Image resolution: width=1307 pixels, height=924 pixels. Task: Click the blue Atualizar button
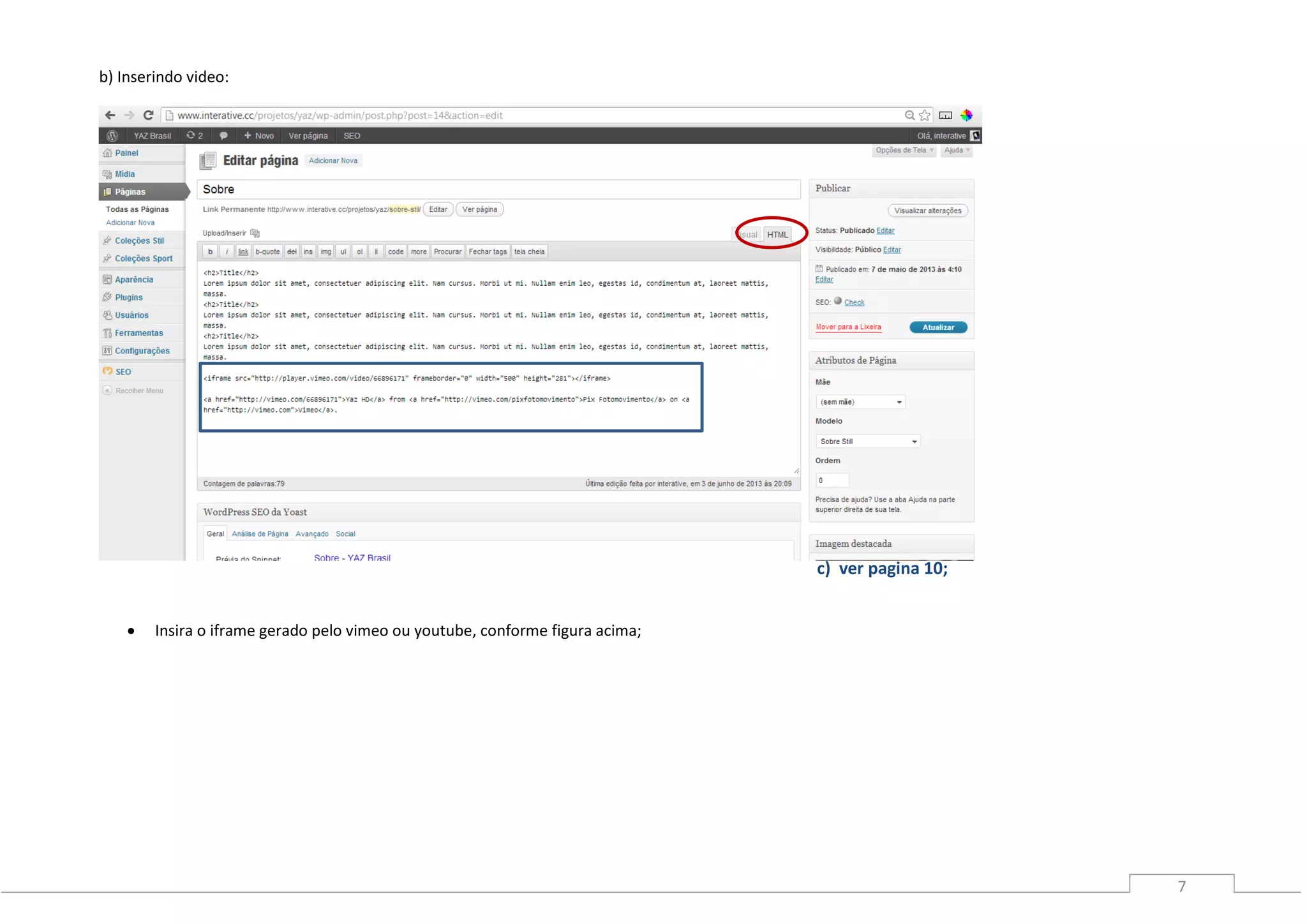coord(938,327)
